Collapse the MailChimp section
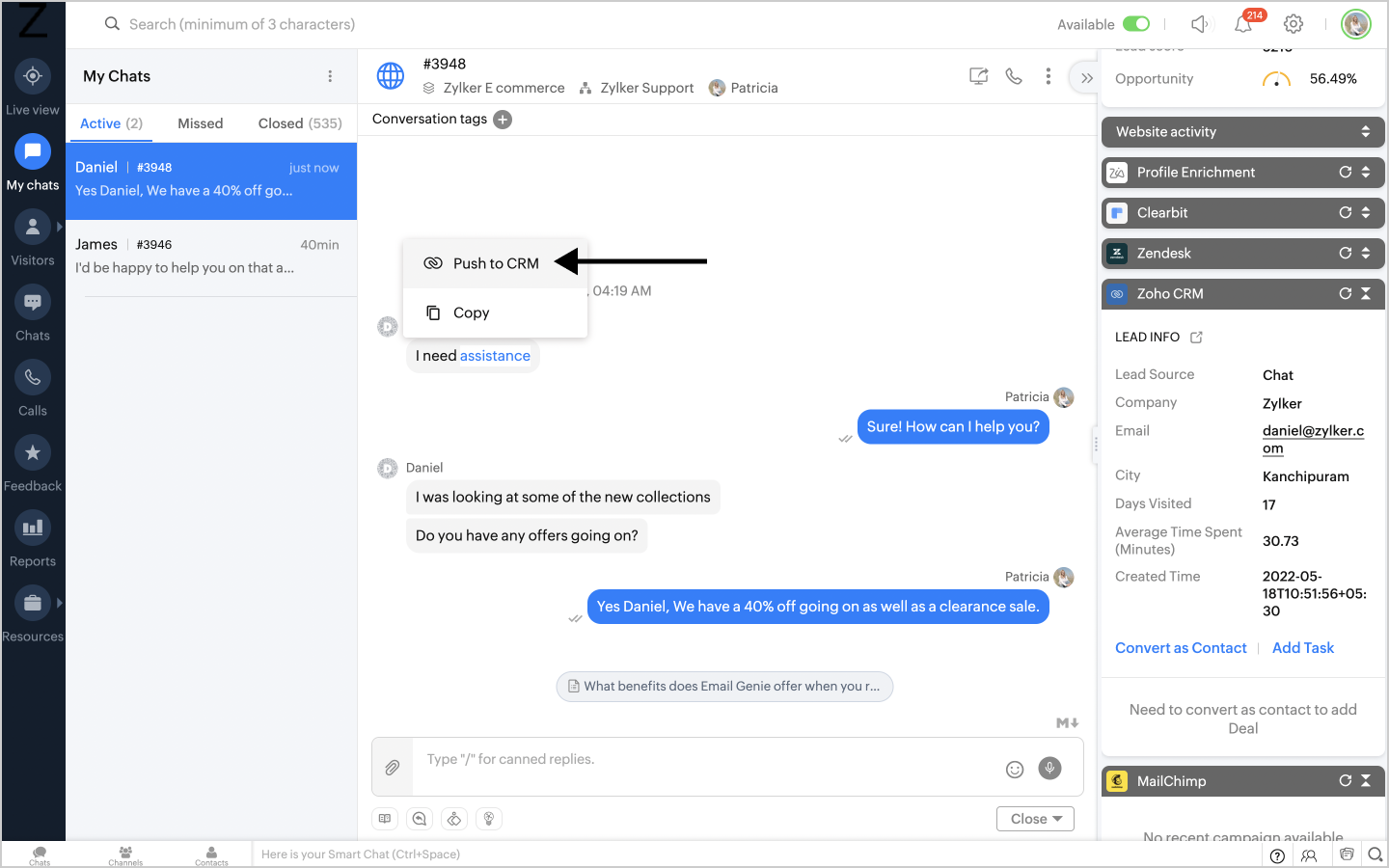 (x=1366, y=780)
